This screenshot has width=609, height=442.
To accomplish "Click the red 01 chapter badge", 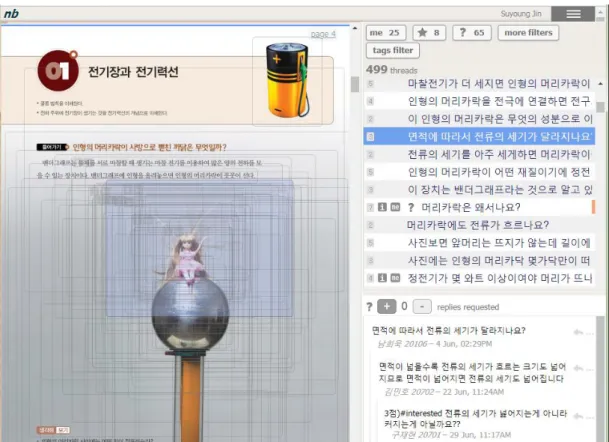I will (x=58, y=70).
